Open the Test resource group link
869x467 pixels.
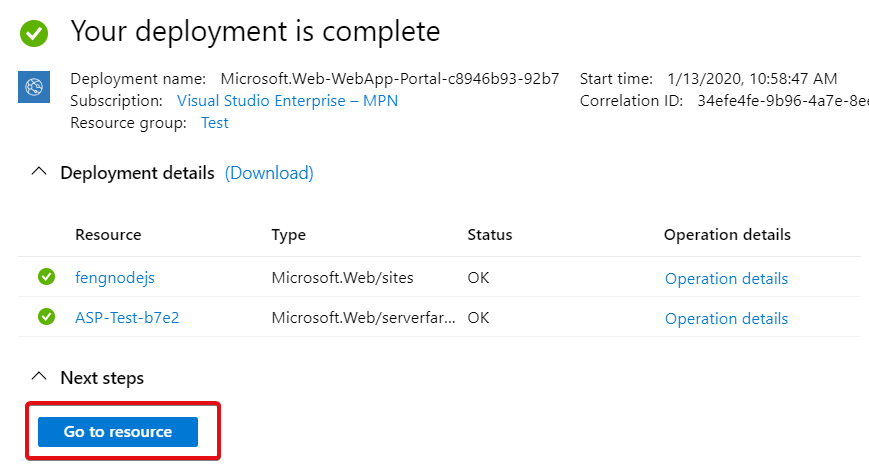[214, 123]
